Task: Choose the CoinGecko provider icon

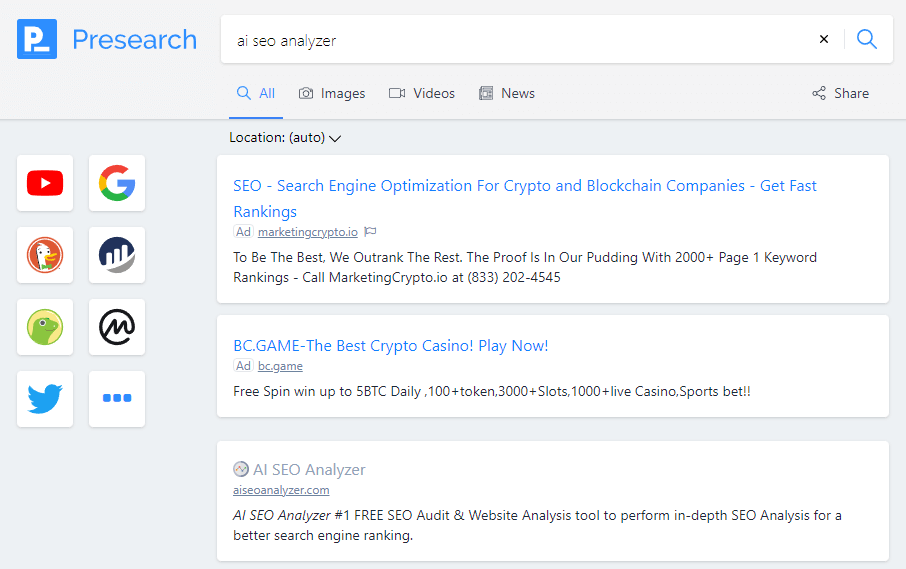Action: [45, 327]
